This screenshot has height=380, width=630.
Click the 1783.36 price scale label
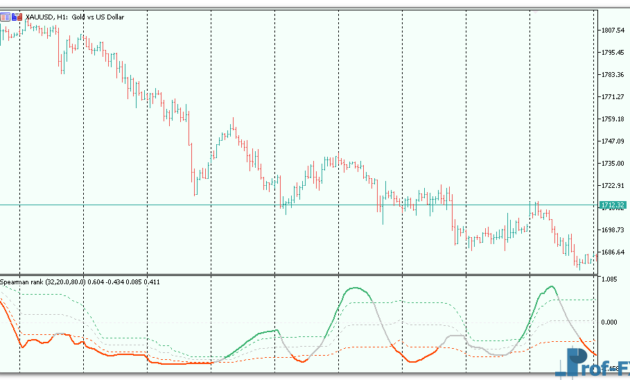point(613,74)
